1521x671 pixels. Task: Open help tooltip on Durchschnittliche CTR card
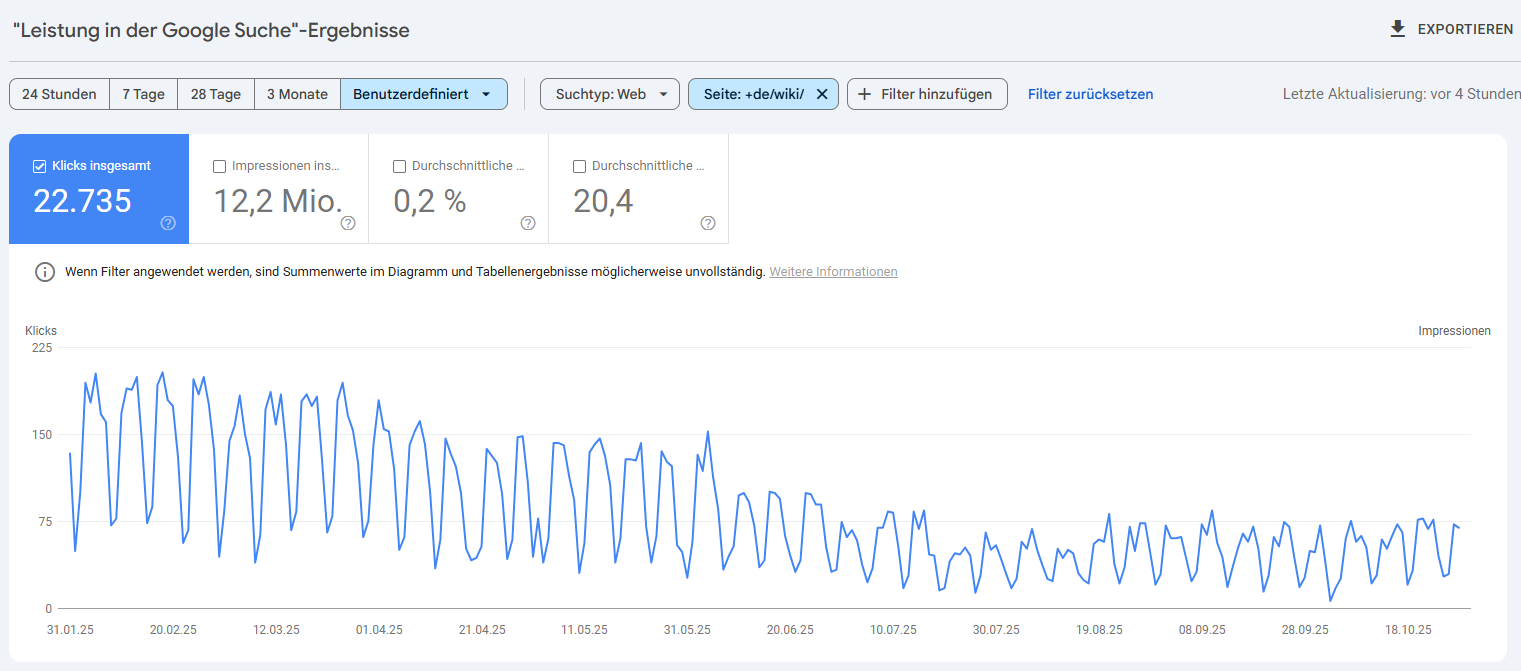528,224
